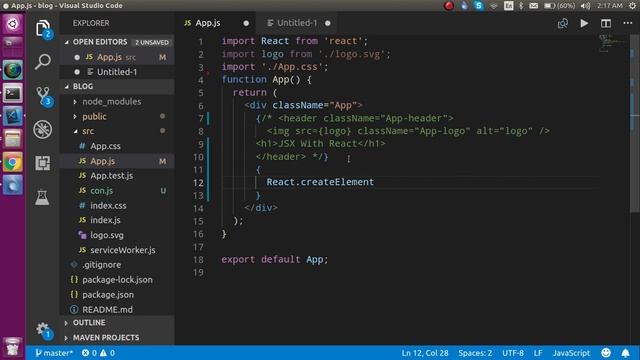
Task: Click the editor minimap preview
Action: pyautogui.click(x=611, y=44)
